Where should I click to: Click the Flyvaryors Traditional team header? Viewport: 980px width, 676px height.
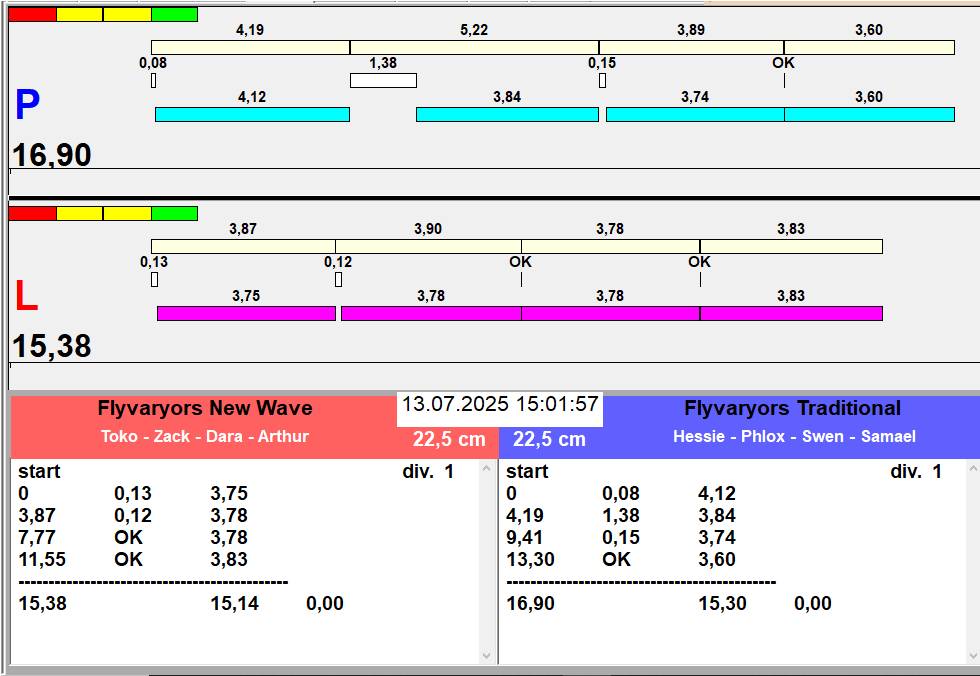[792, 408]
